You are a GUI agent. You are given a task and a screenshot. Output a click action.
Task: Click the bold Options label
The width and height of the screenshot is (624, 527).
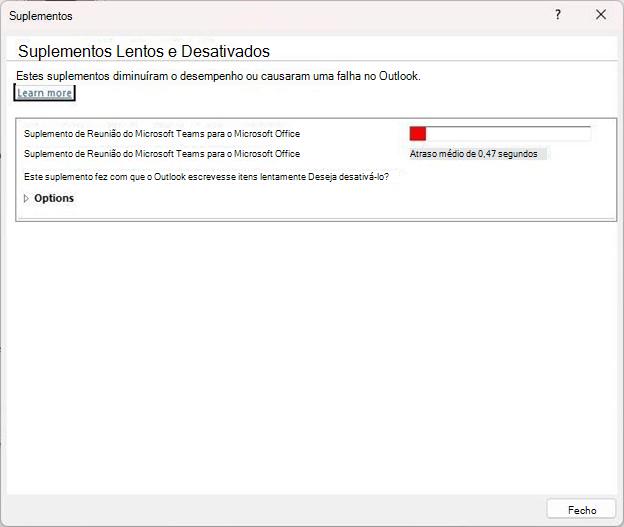(x=54, y=198)
